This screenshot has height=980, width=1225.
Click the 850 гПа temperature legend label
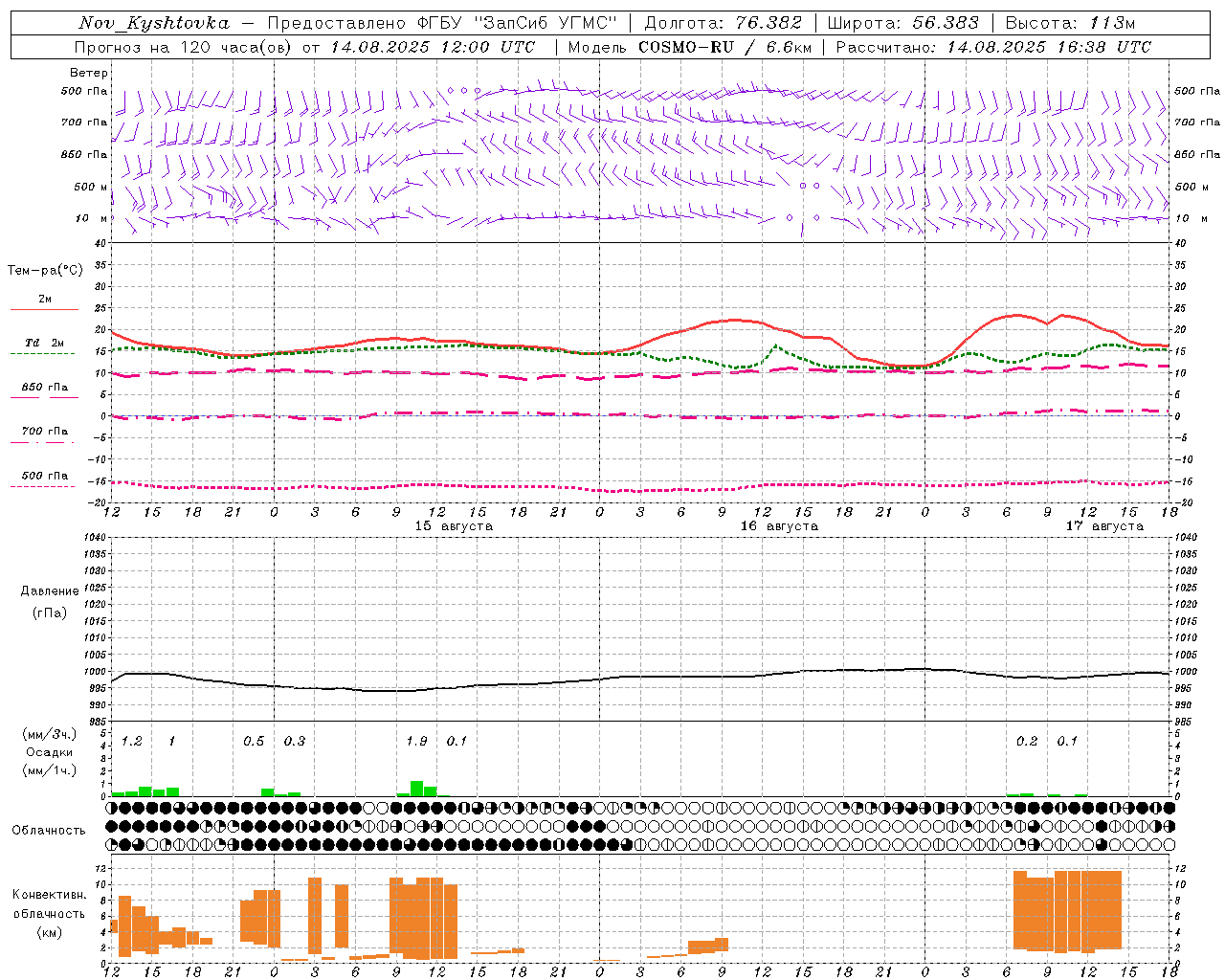coord(45,387)
